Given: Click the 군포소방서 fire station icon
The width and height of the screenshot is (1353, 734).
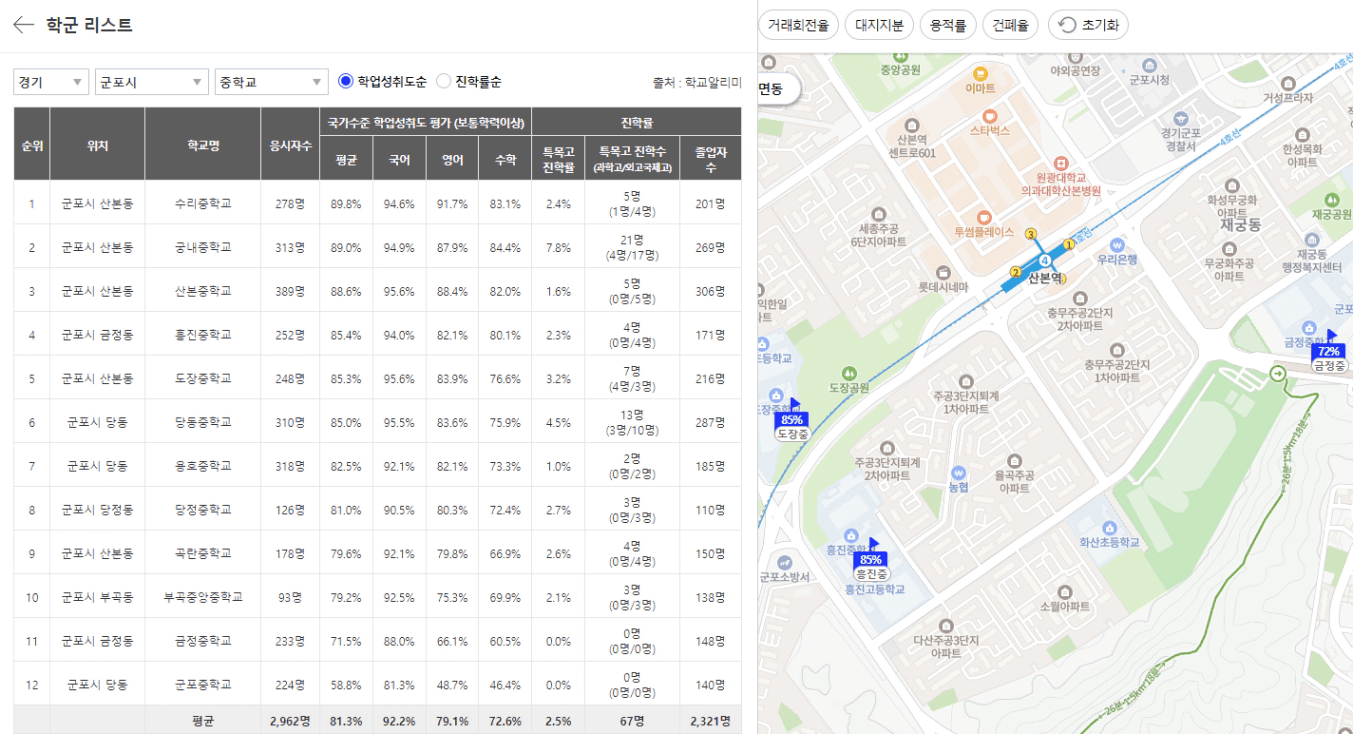Looking at the screenshot, I should pos(785,562).
